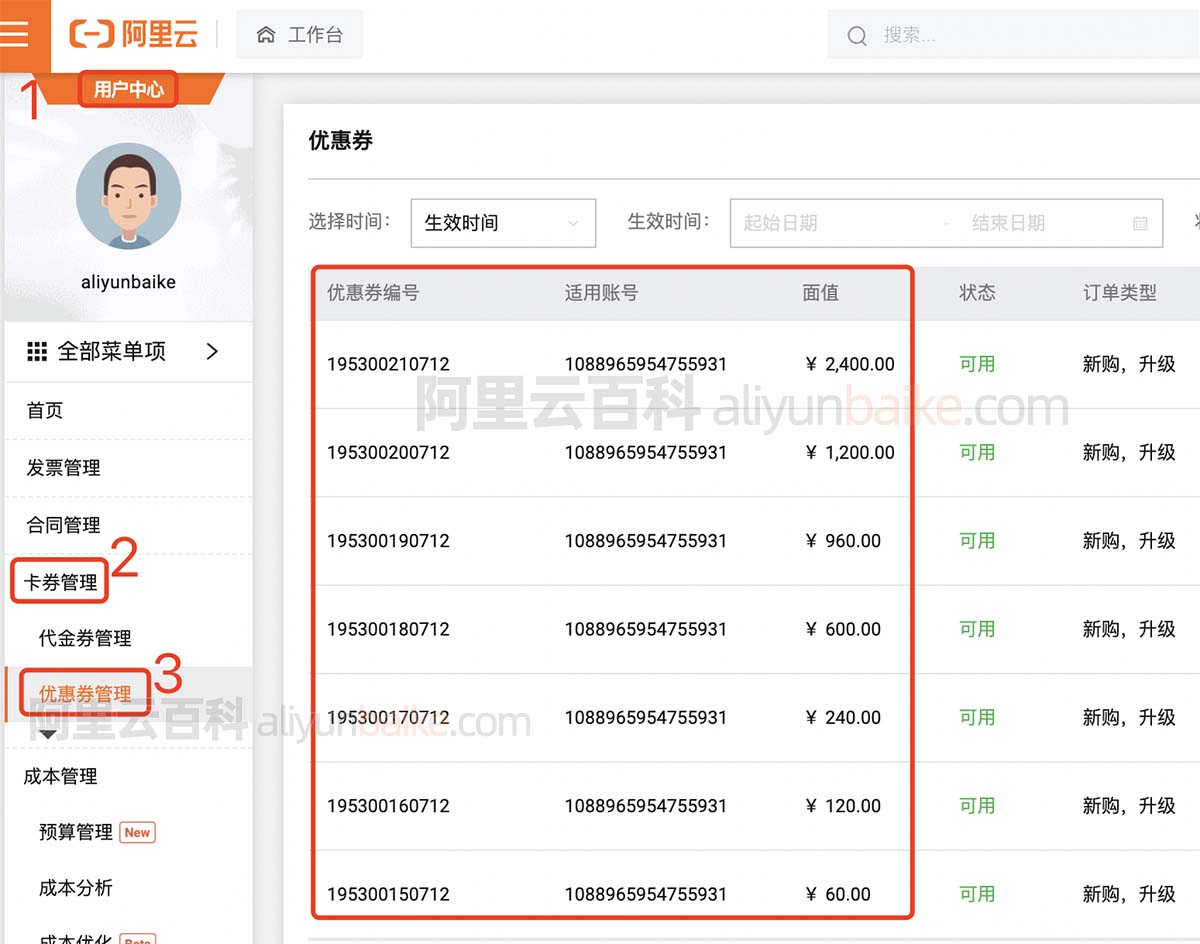Open the 工作台 button

click(300, 35)
